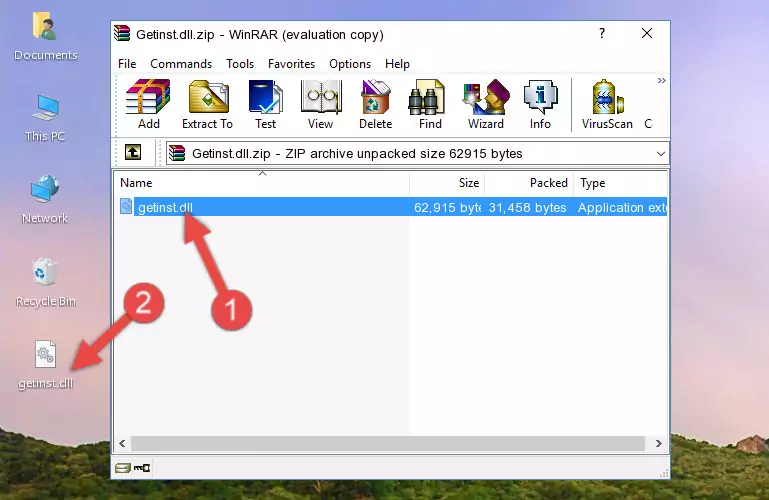Select the Documents desktop icon

click(45, 37)
